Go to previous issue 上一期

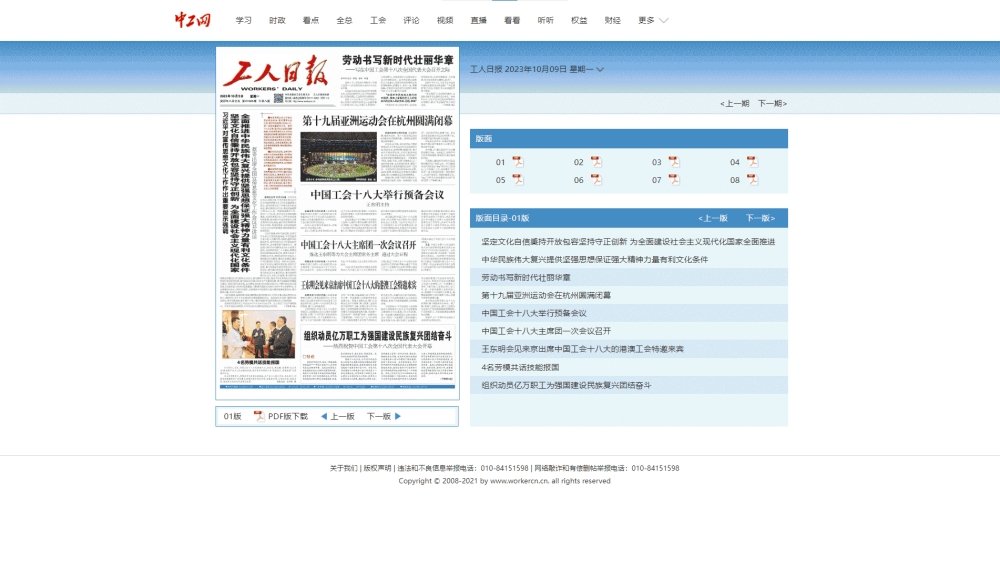(x=735, y=103)
